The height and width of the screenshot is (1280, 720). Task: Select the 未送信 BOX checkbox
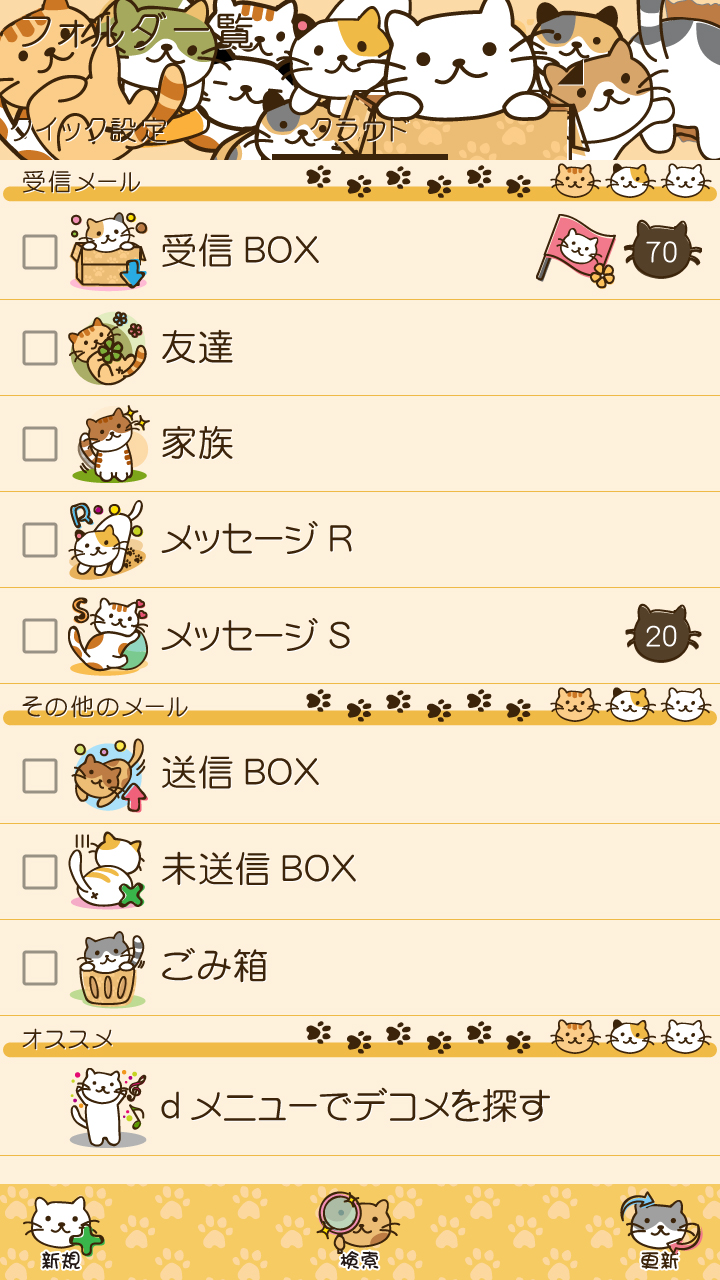(x=40, y=872)
